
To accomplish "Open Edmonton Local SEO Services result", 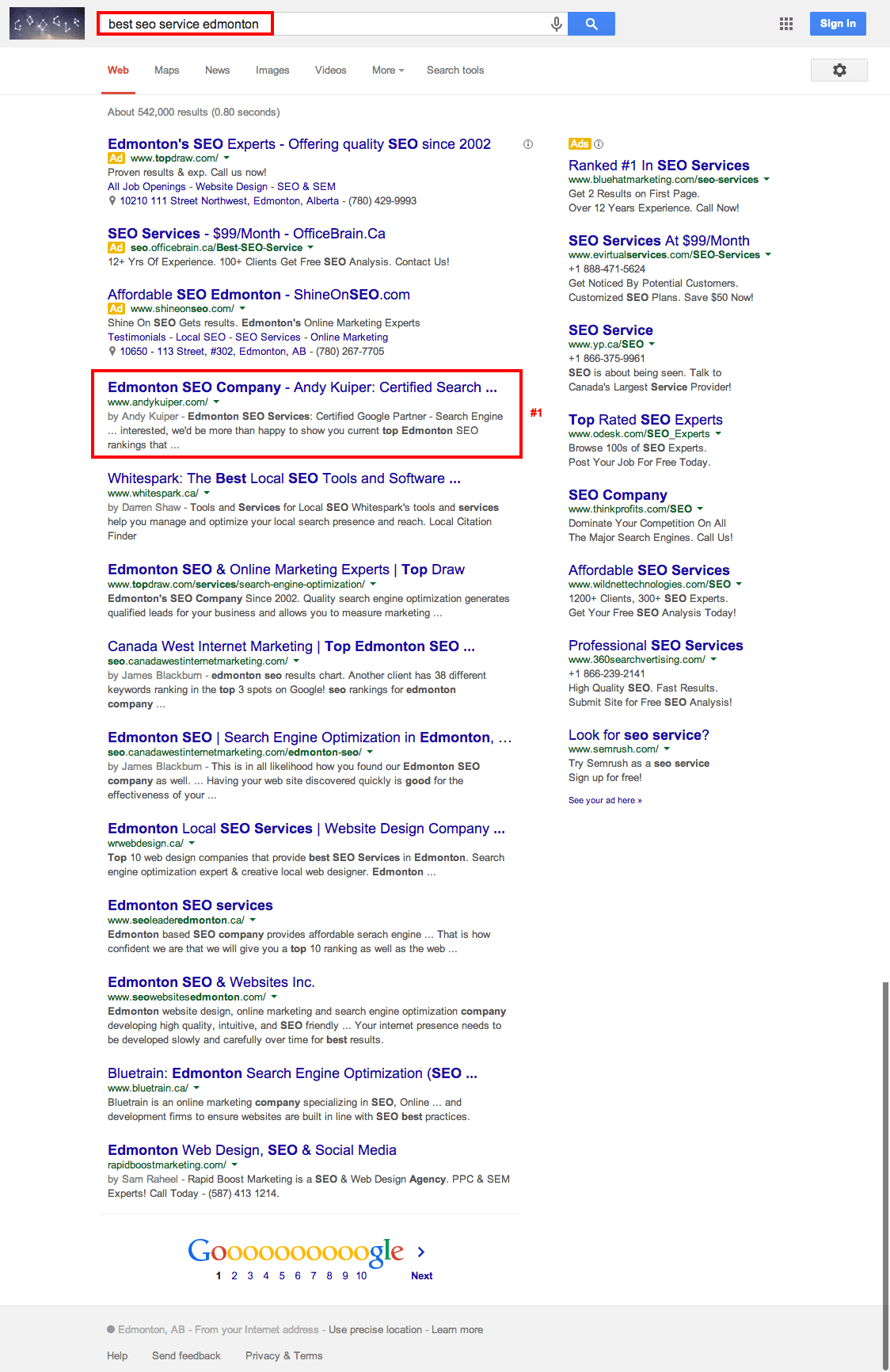I will point(306,829).
